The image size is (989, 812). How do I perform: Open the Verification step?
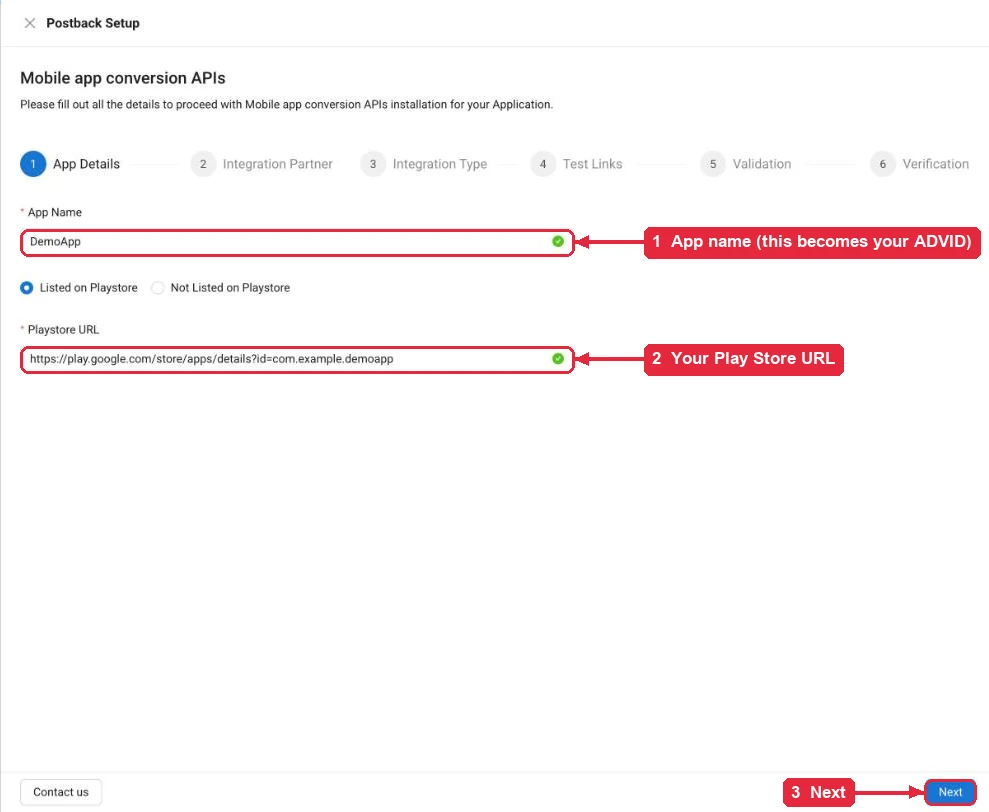click(x=920, y=164)
